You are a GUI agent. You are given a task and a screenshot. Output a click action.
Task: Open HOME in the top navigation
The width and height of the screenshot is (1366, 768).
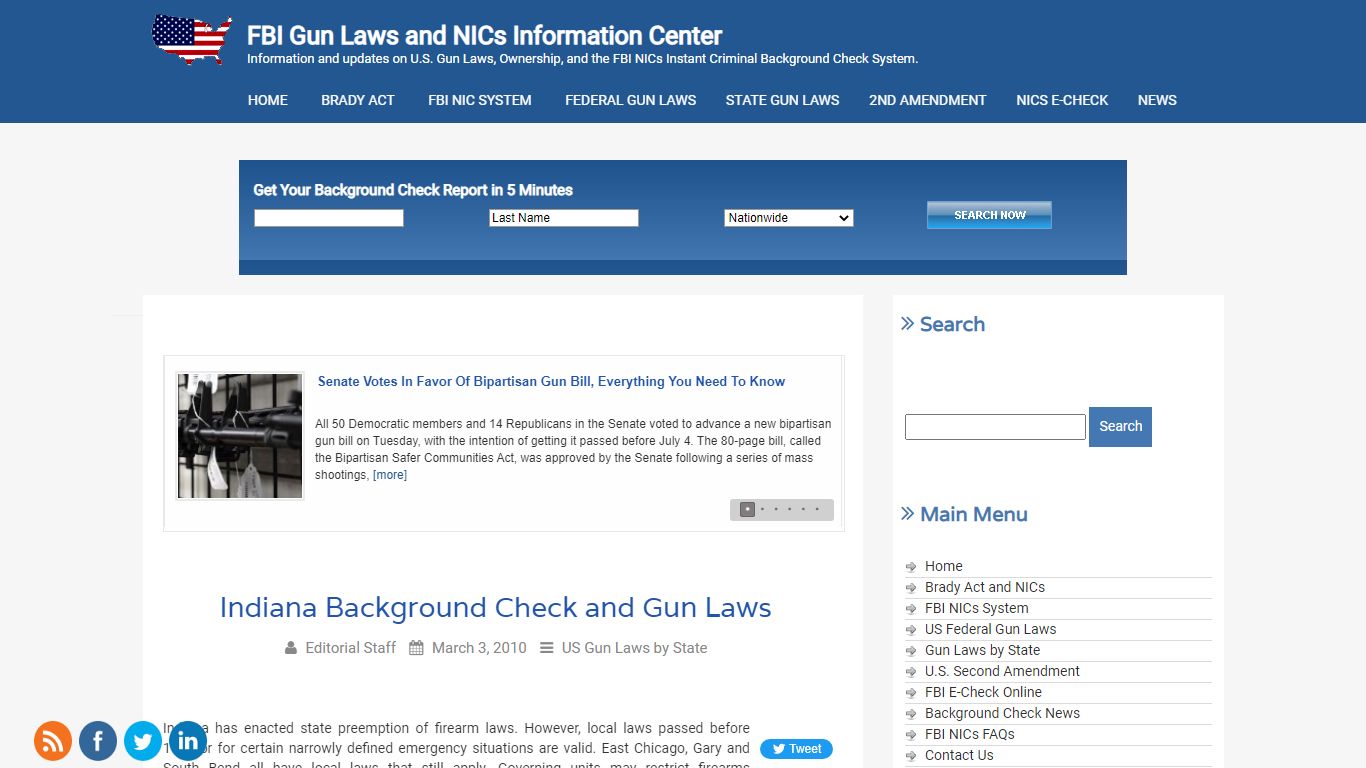268,100
